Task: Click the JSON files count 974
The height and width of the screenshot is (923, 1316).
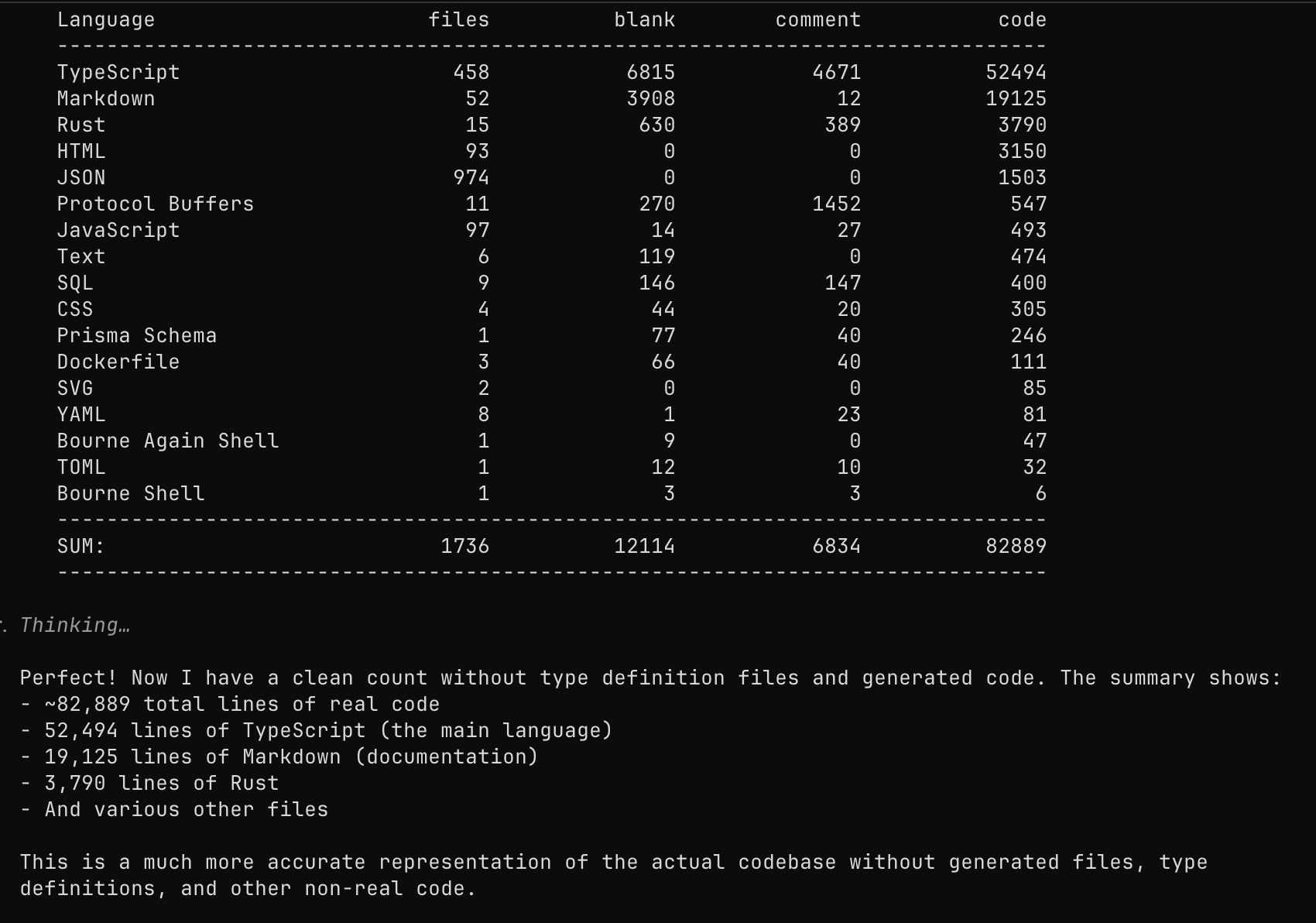Action: tap(471, 178)
